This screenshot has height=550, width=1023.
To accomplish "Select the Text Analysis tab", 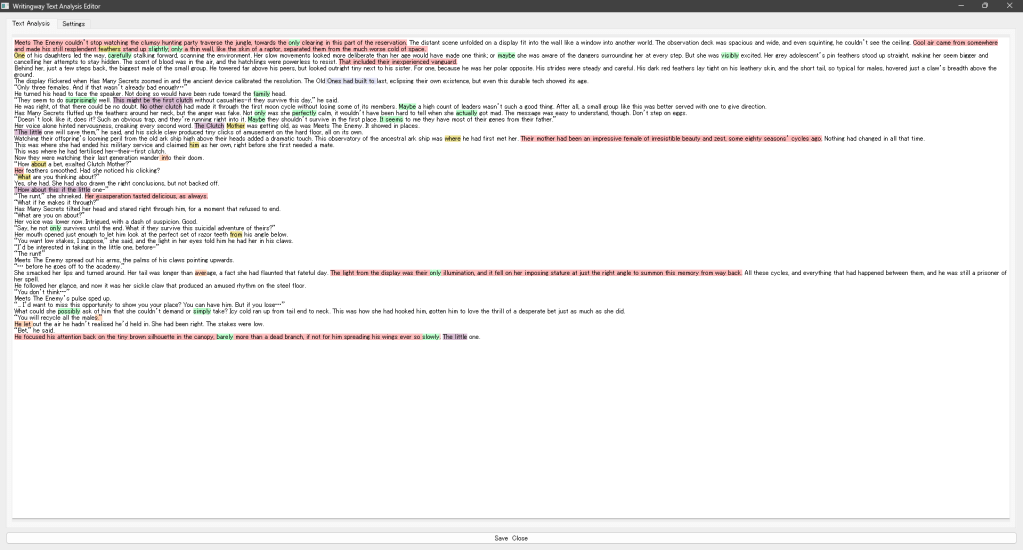I will click(30, 23).
